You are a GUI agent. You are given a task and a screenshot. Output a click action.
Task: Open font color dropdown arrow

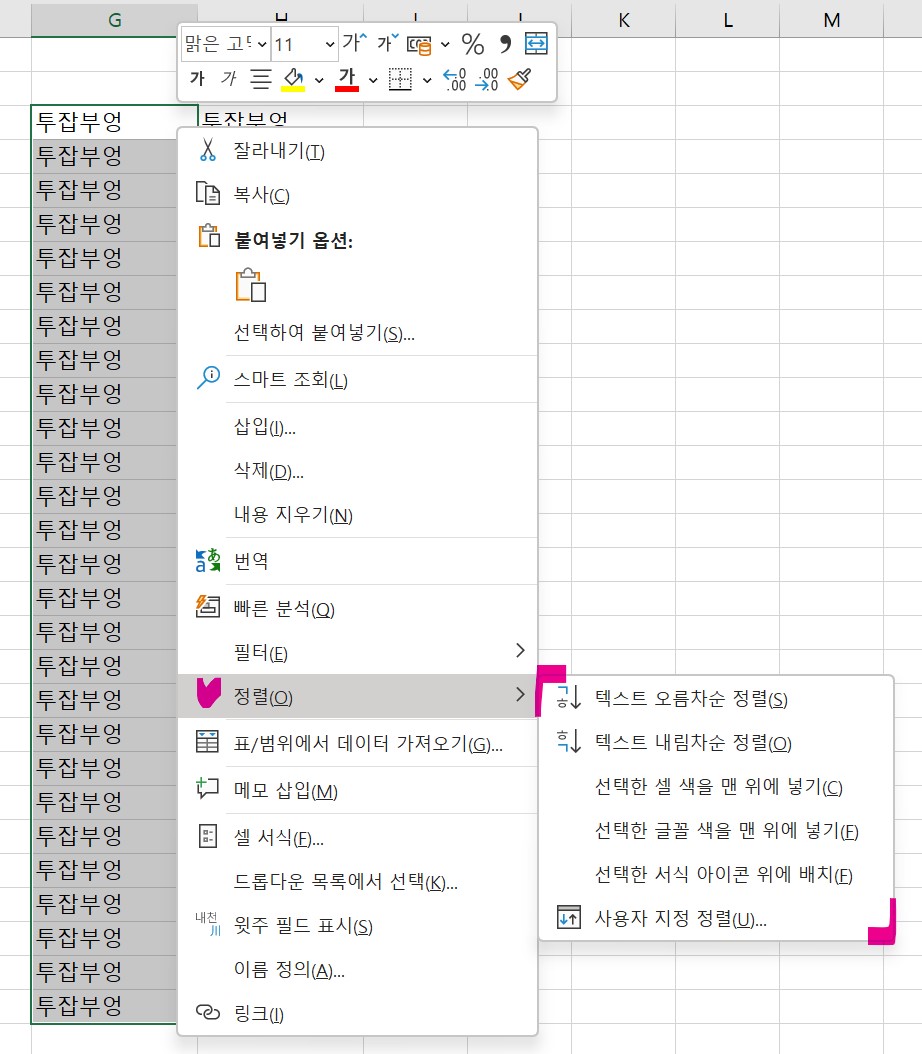pos(373,80)
